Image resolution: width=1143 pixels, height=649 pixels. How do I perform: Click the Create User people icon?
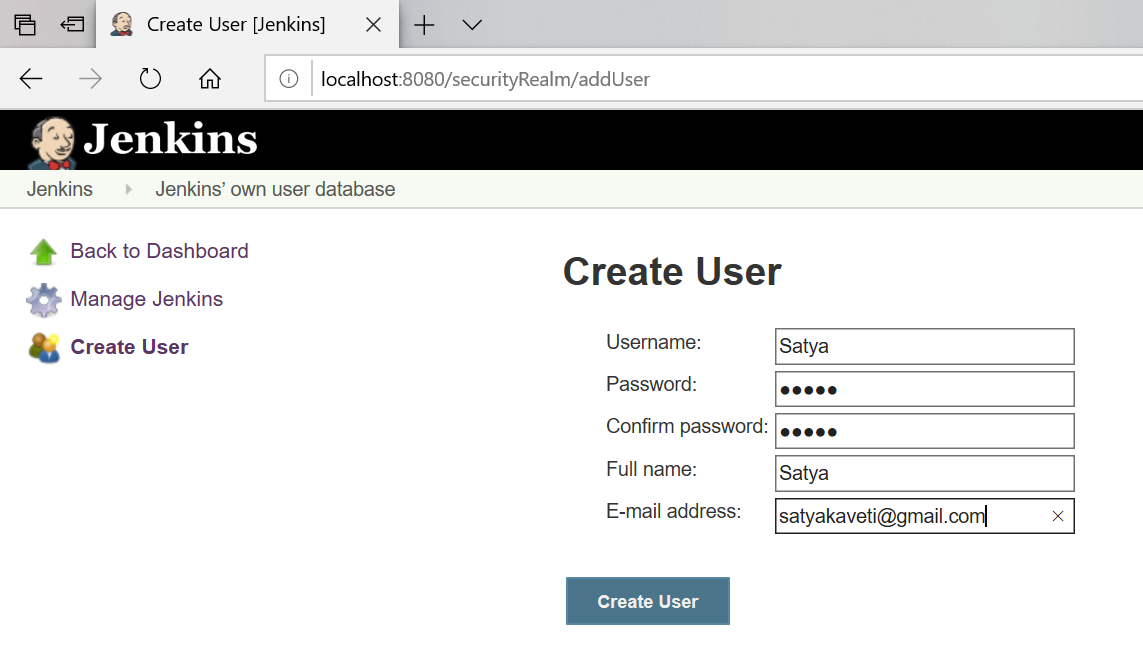coord(44,348)
